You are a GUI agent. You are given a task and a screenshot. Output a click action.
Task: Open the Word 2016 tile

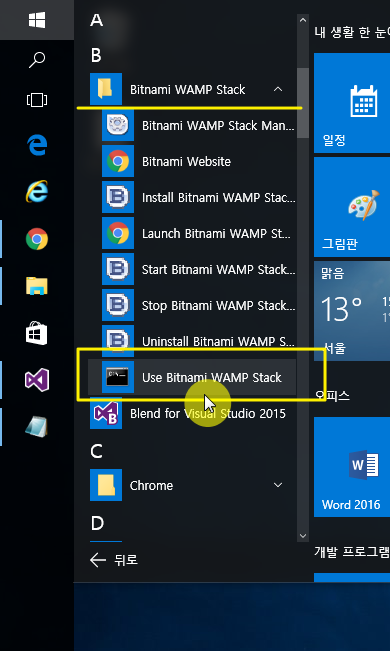(x=352, y=467)
